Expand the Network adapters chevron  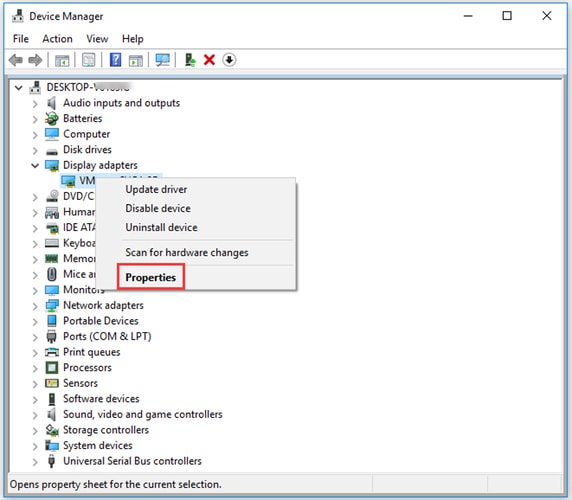click(35, 306)
